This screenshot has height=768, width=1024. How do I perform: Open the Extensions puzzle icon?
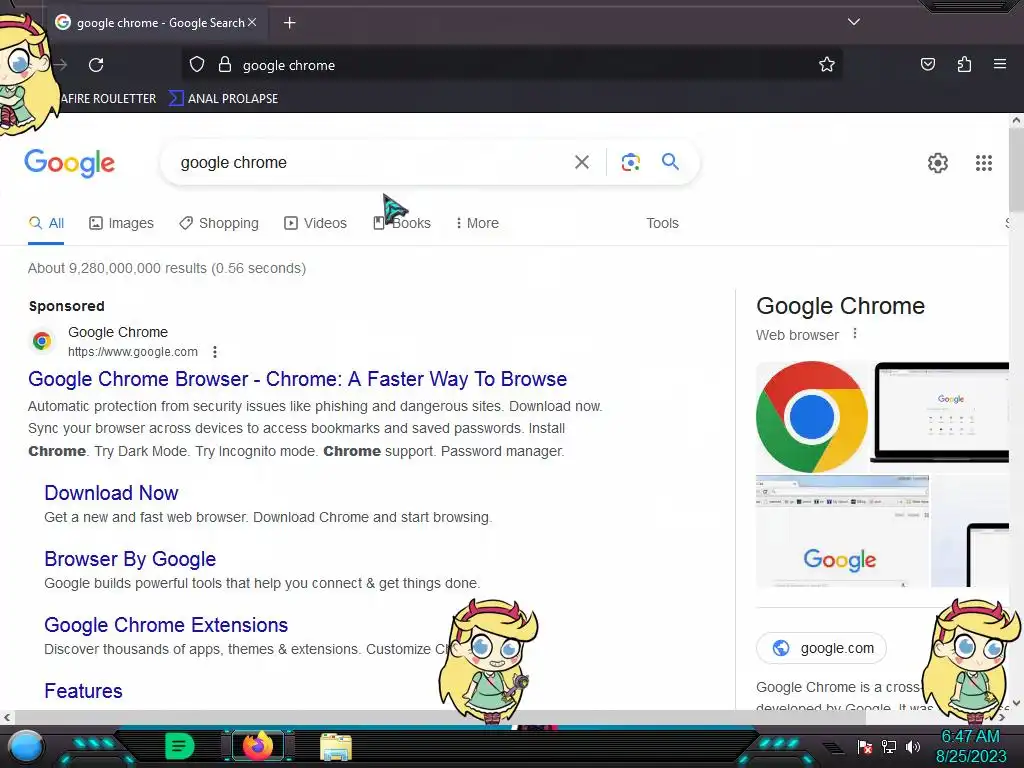[964, 64]
